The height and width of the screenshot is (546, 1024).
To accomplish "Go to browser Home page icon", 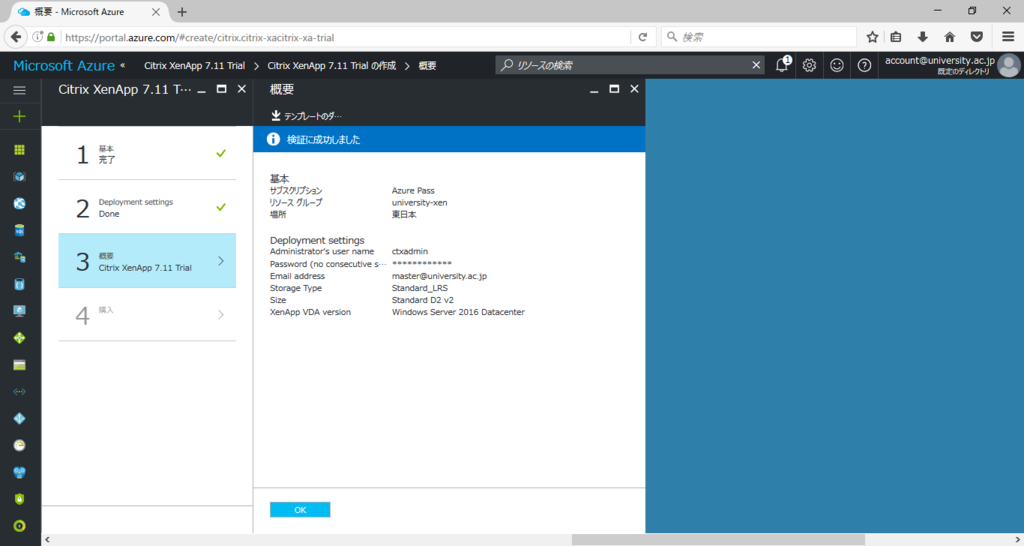I will (950, 37).
